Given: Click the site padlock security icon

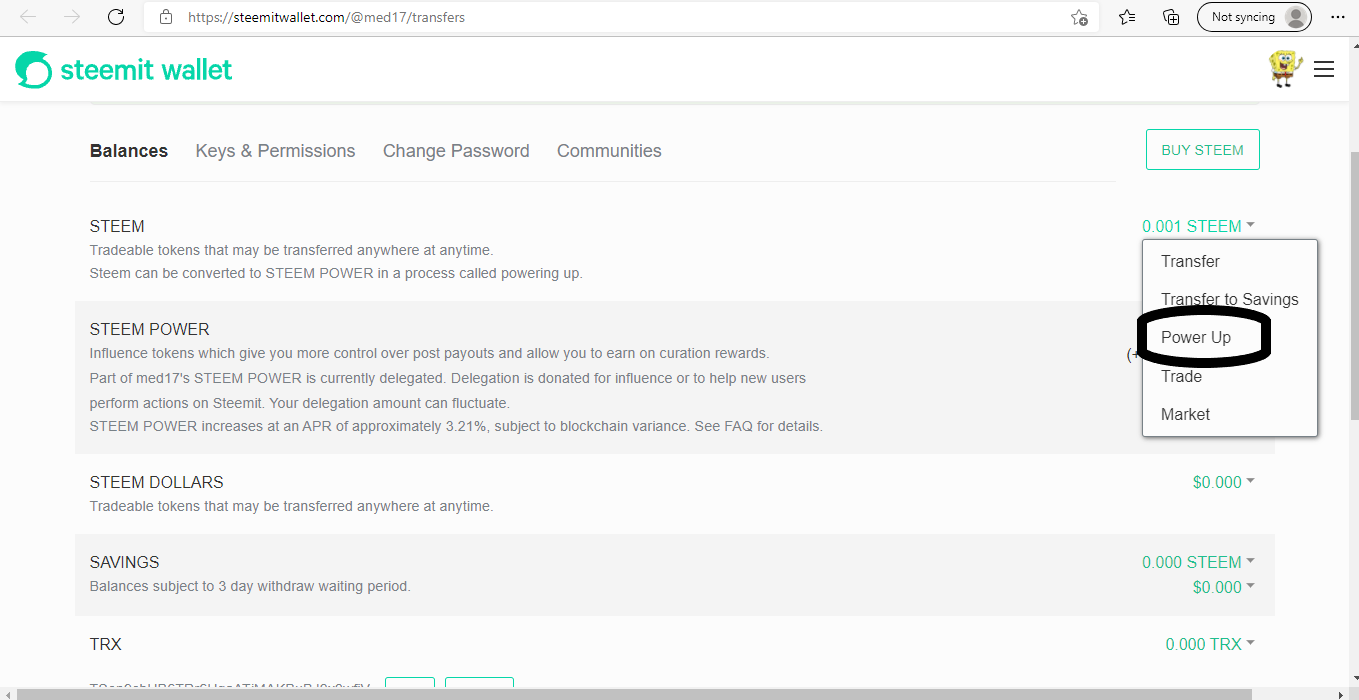Looking at the screenshot, I should (166, 17).
